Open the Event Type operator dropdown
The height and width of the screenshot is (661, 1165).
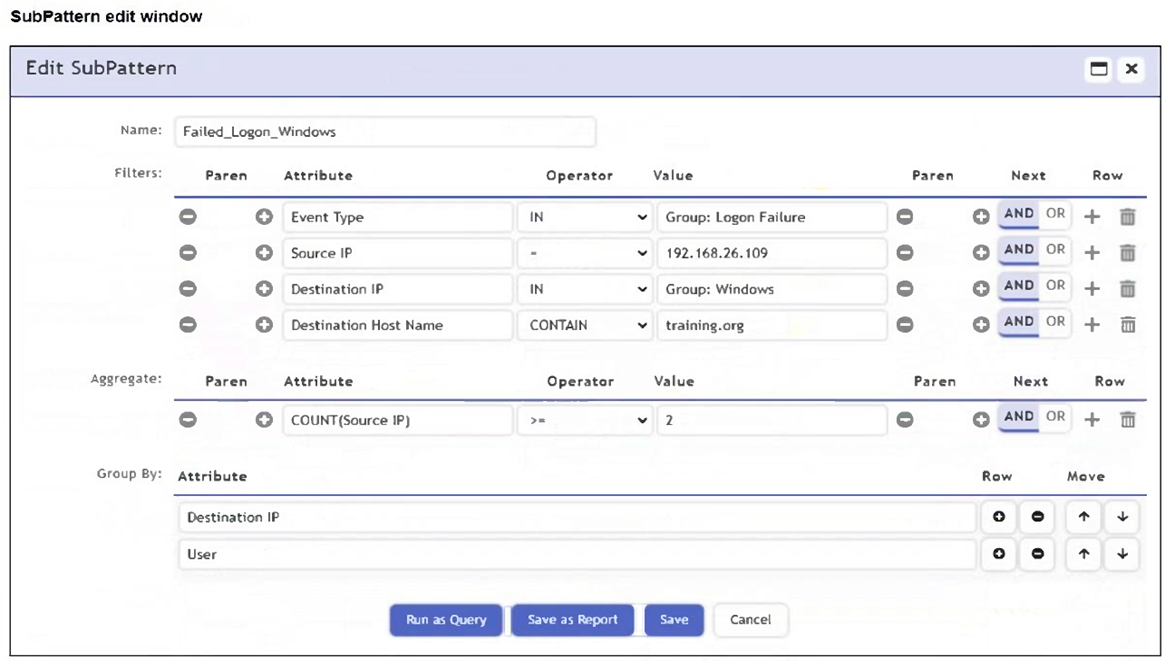(584, 217)
